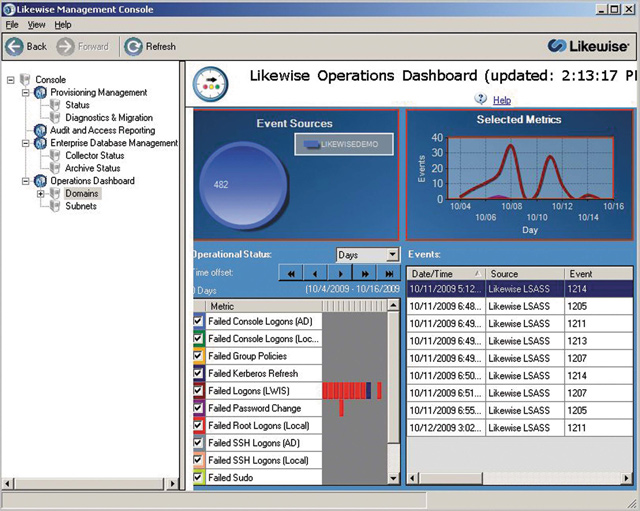
Task: Click the Help link under dashboard title
Action: [502, 100]
